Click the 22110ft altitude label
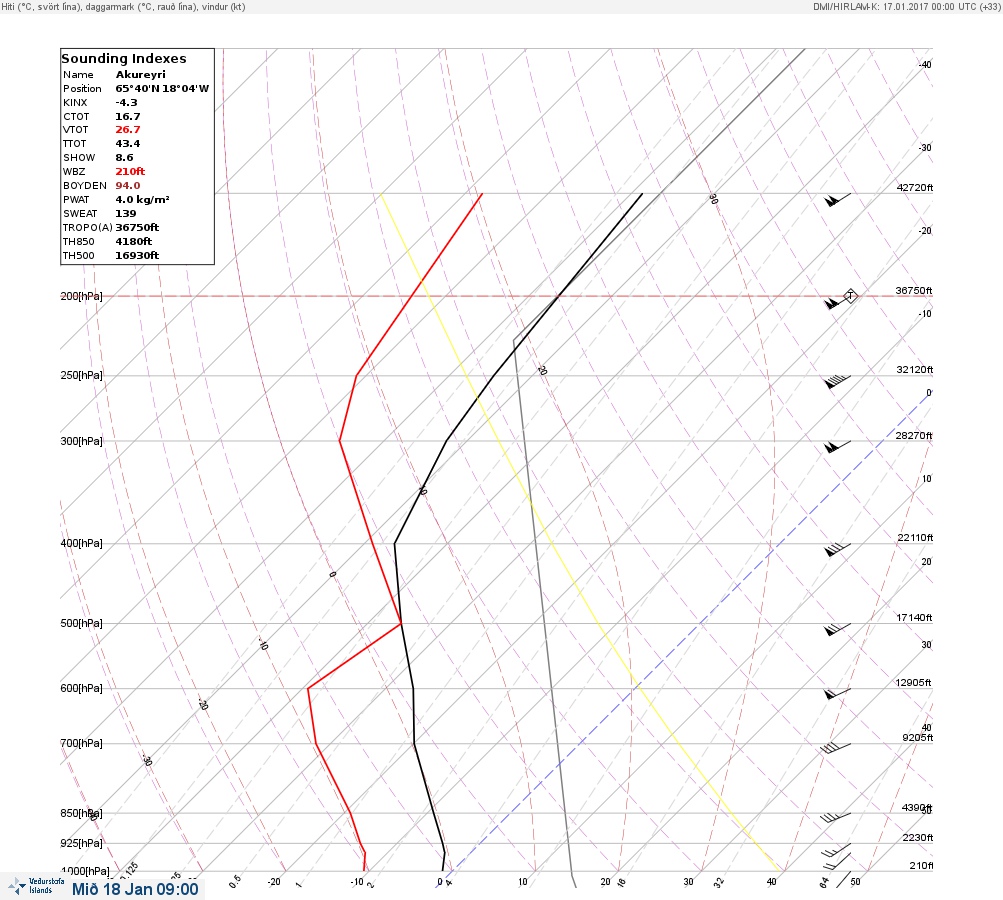This screenshot has height=900, width=1003. [915, 537]
